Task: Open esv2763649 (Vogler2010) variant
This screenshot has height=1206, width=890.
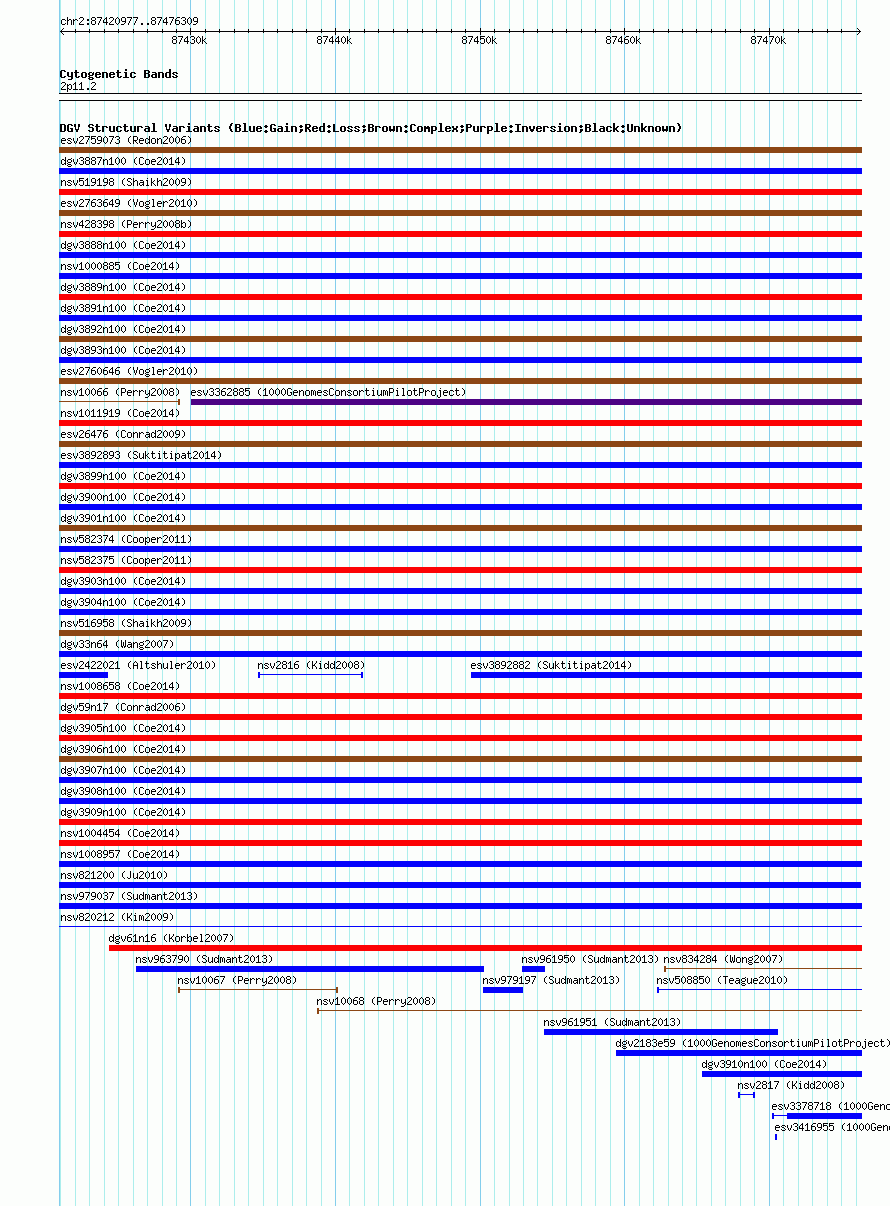Action: 129,203
